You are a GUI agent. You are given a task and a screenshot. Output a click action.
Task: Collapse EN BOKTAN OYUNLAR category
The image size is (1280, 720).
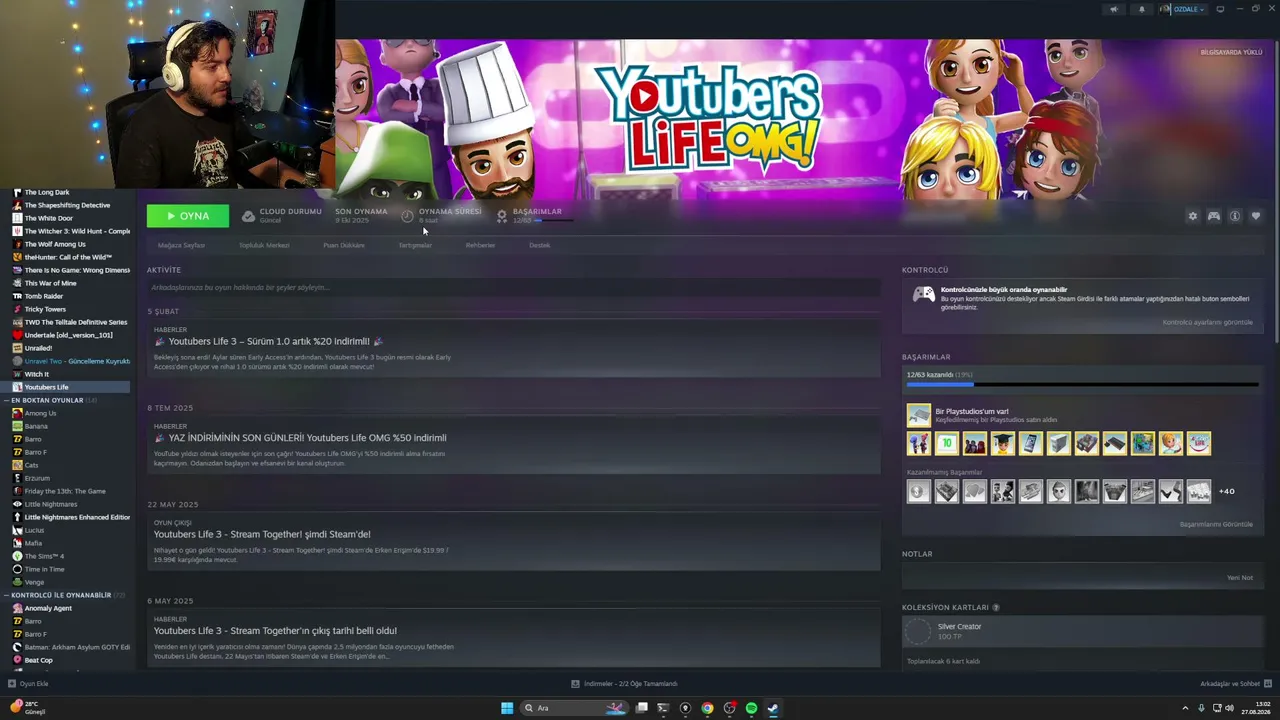point(7,400)
